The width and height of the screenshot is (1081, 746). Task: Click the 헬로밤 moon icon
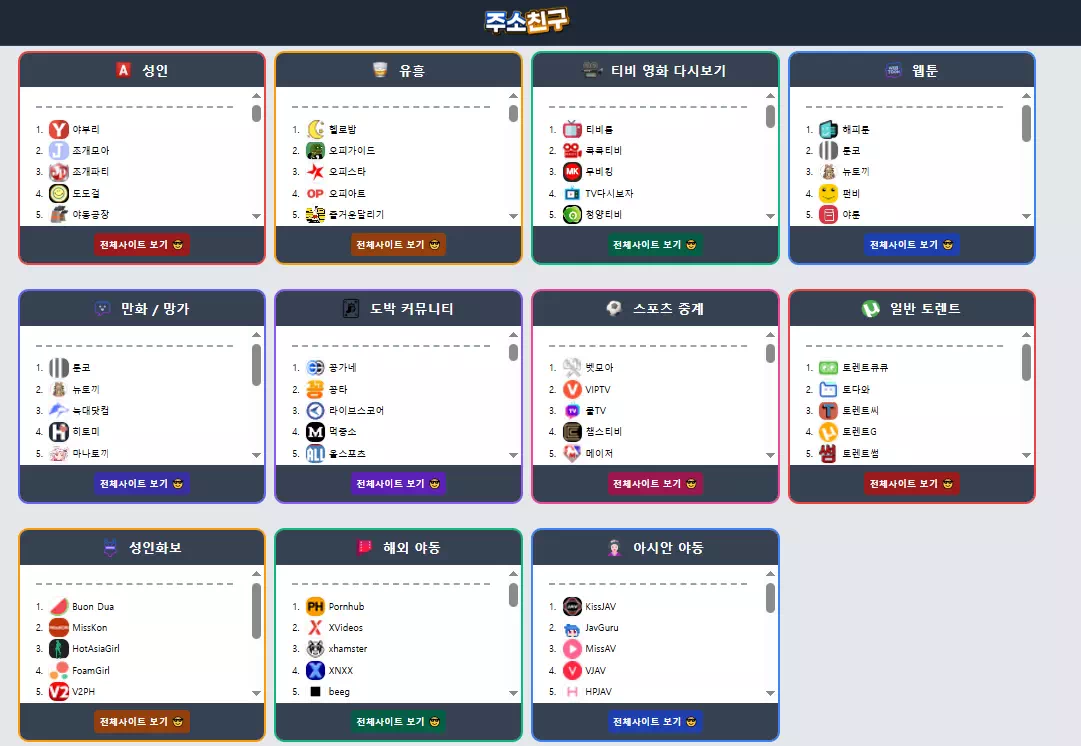tap(315, 129)
